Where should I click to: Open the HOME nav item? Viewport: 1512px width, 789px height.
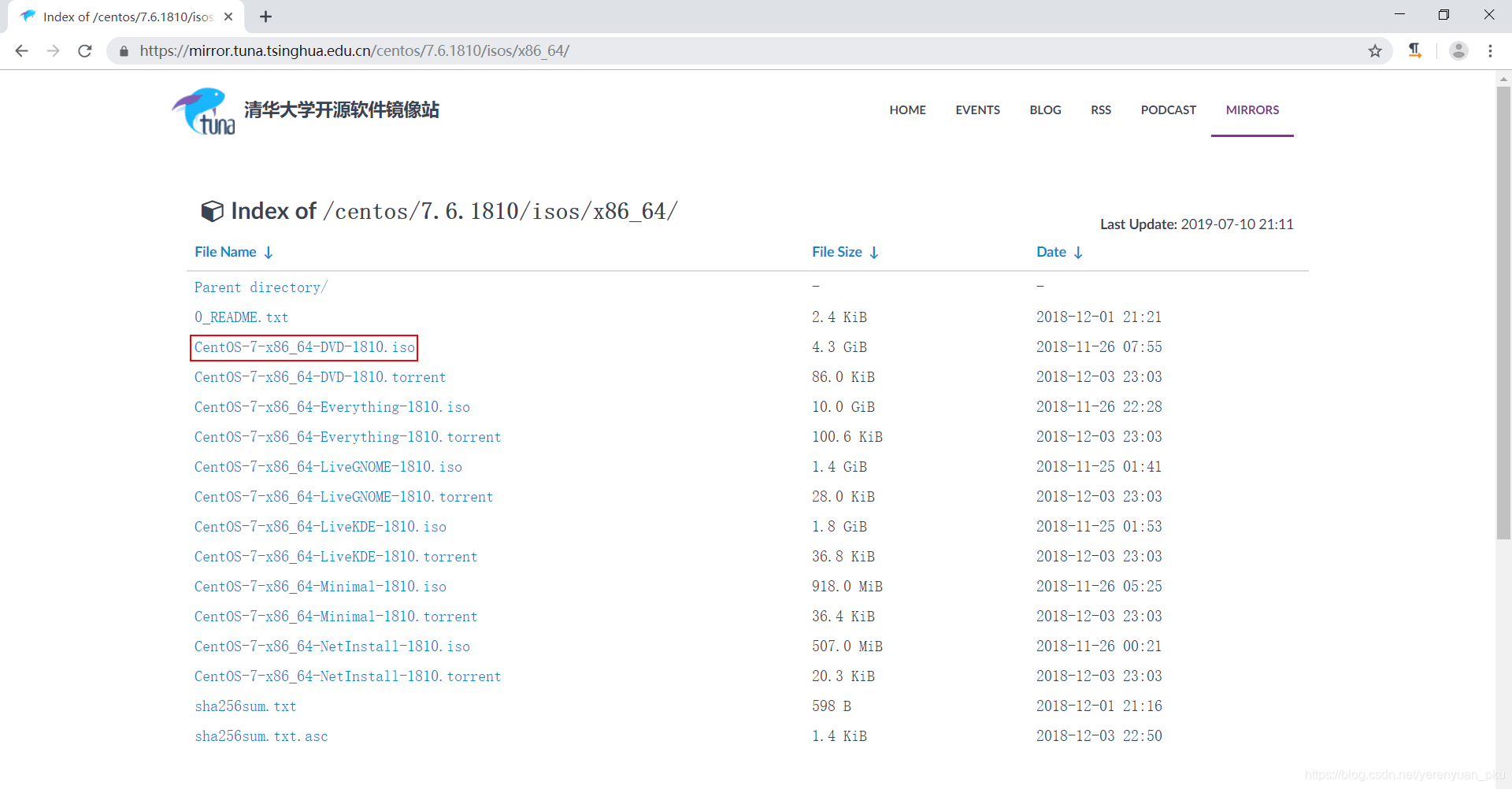[x=907, y=110]
